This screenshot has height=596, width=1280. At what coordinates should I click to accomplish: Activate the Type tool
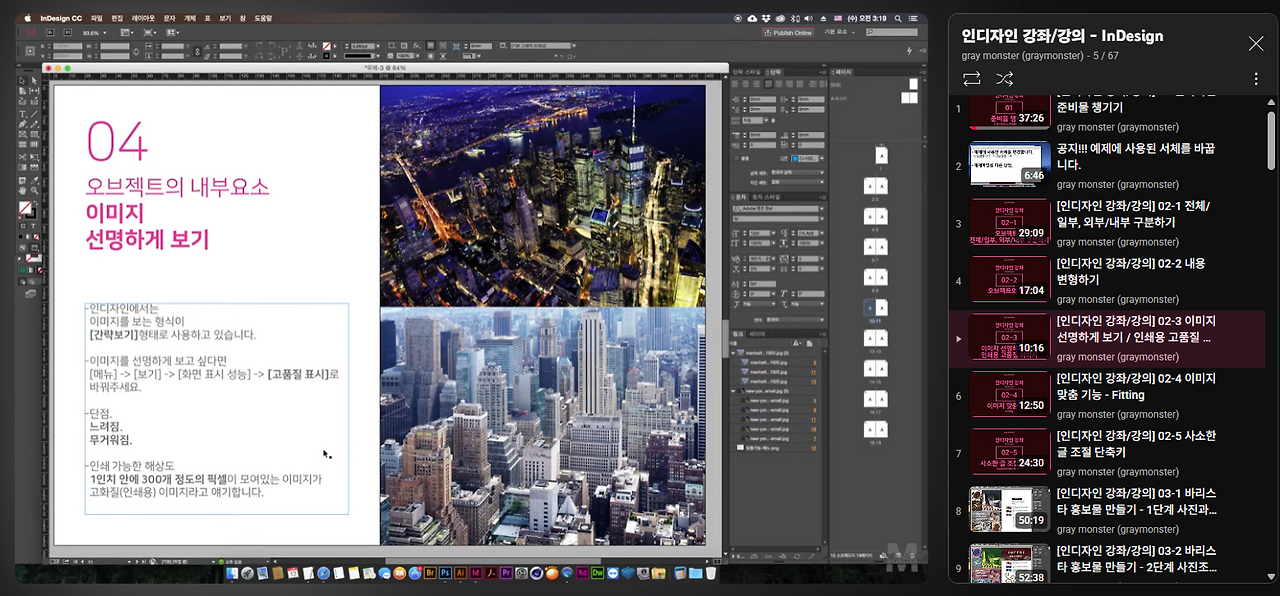click(22, 114)
